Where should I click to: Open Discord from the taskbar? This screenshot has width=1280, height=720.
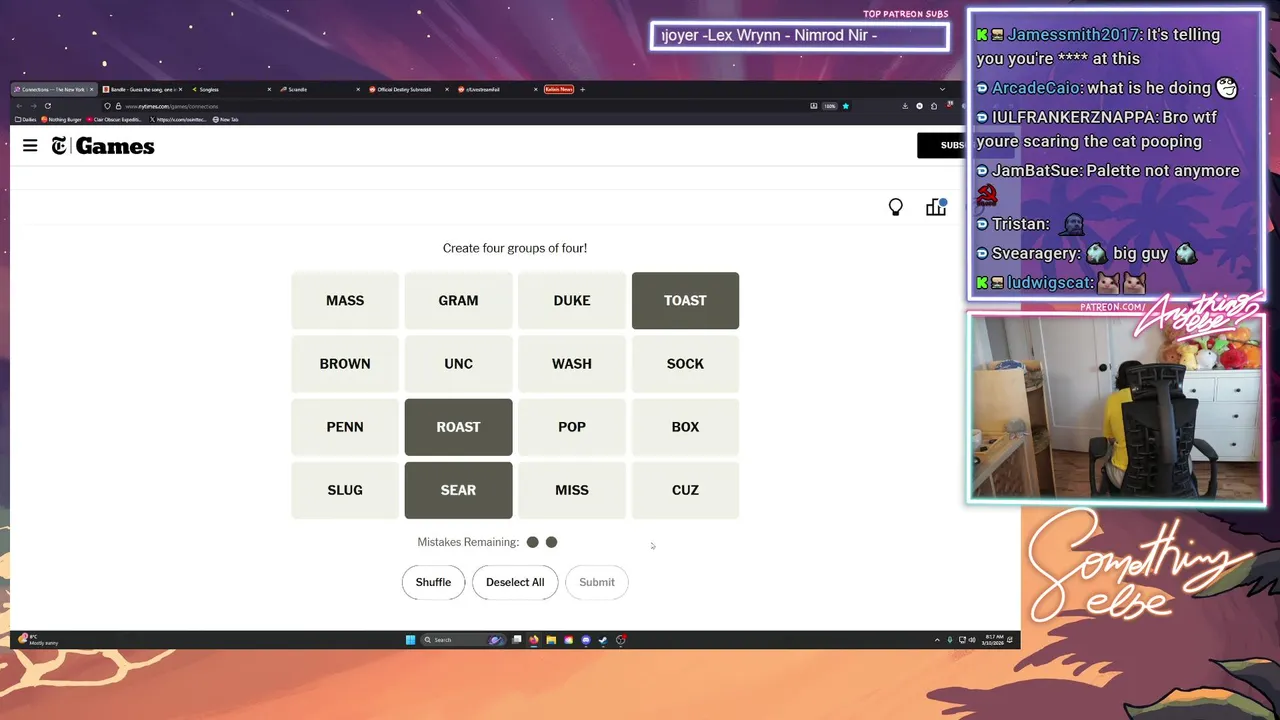(586, 640)
